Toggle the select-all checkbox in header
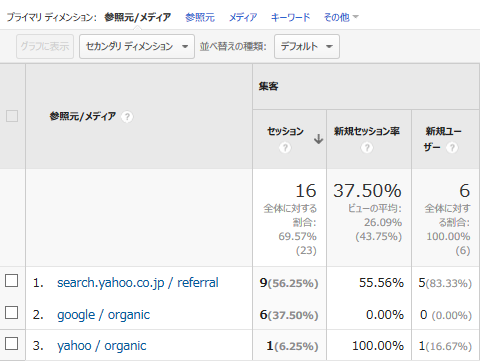480x361 pixels. [12, 116]
